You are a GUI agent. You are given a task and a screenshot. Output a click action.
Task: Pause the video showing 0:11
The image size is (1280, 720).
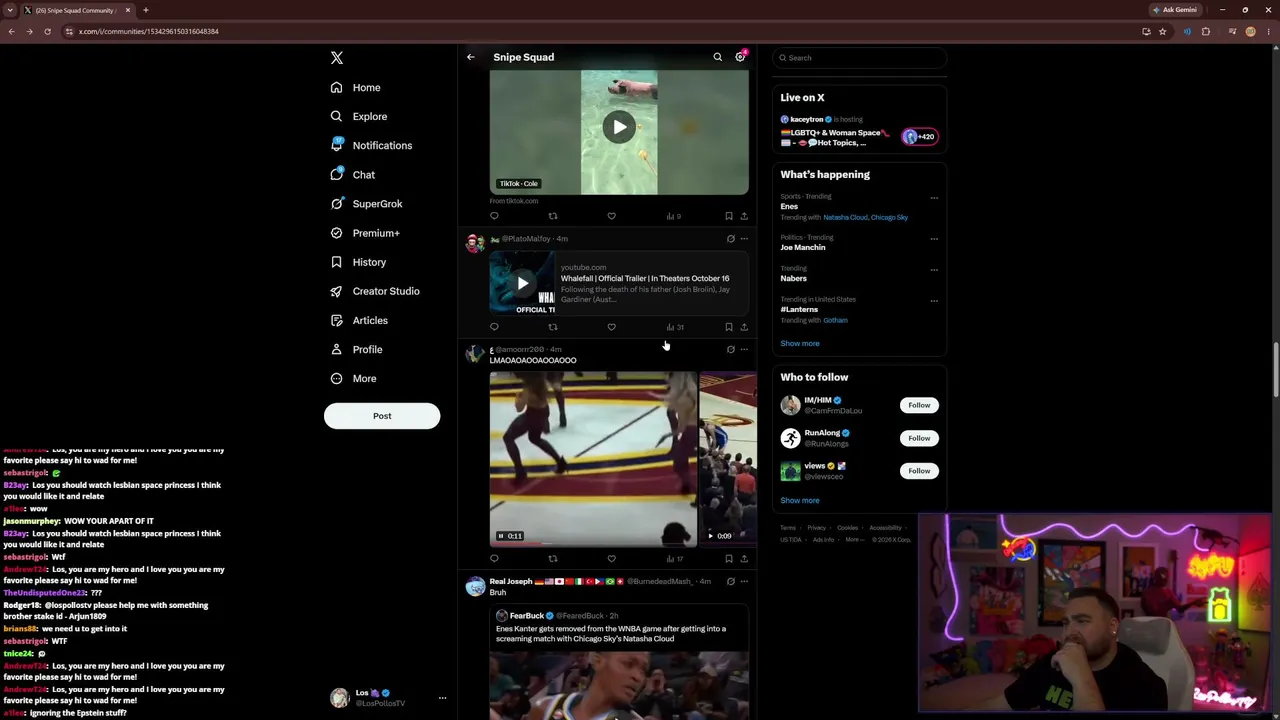point(501,536)
